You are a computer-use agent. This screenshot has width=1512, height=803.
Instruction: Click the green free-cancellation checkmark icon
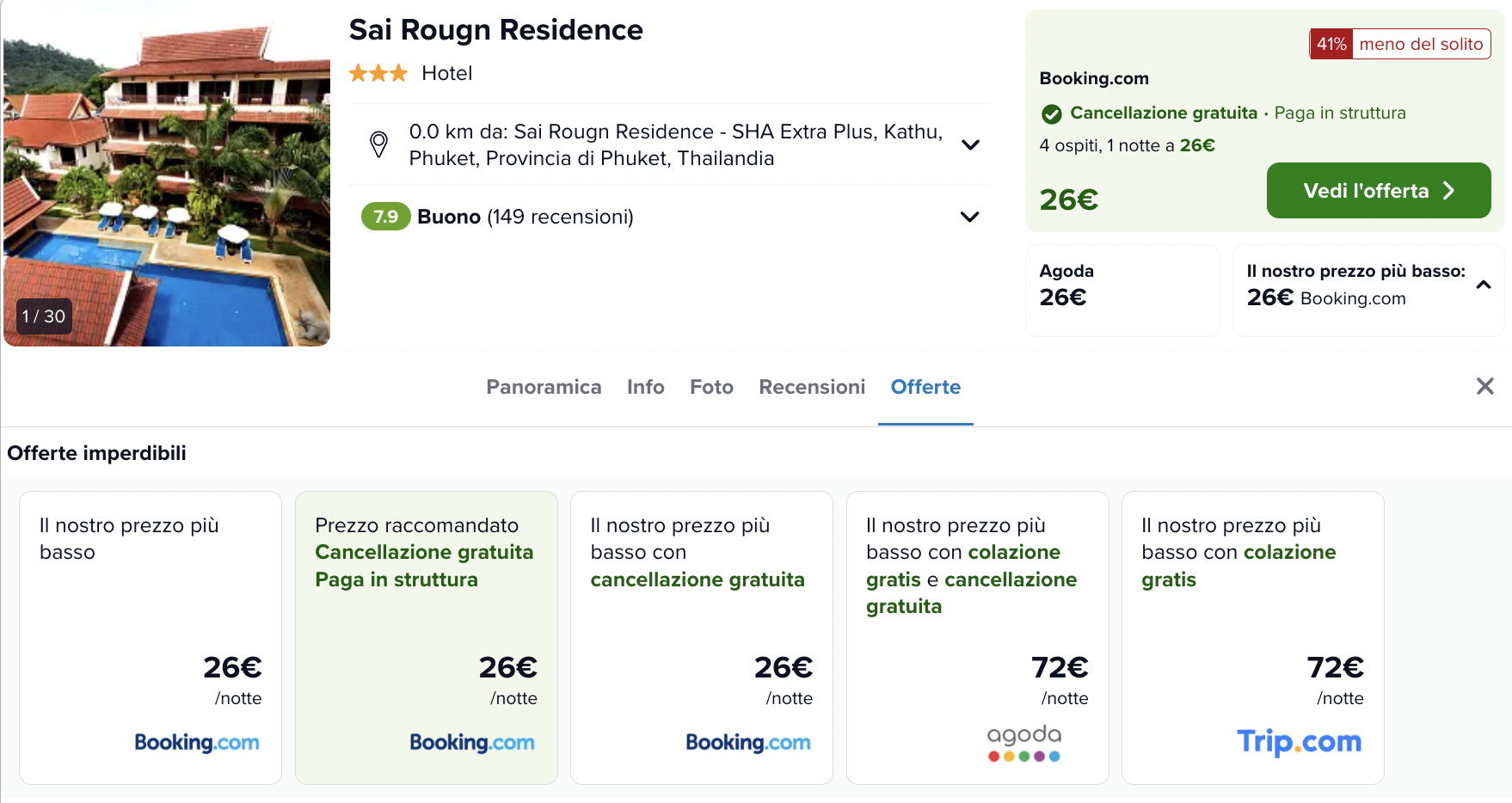point(1051,113)
